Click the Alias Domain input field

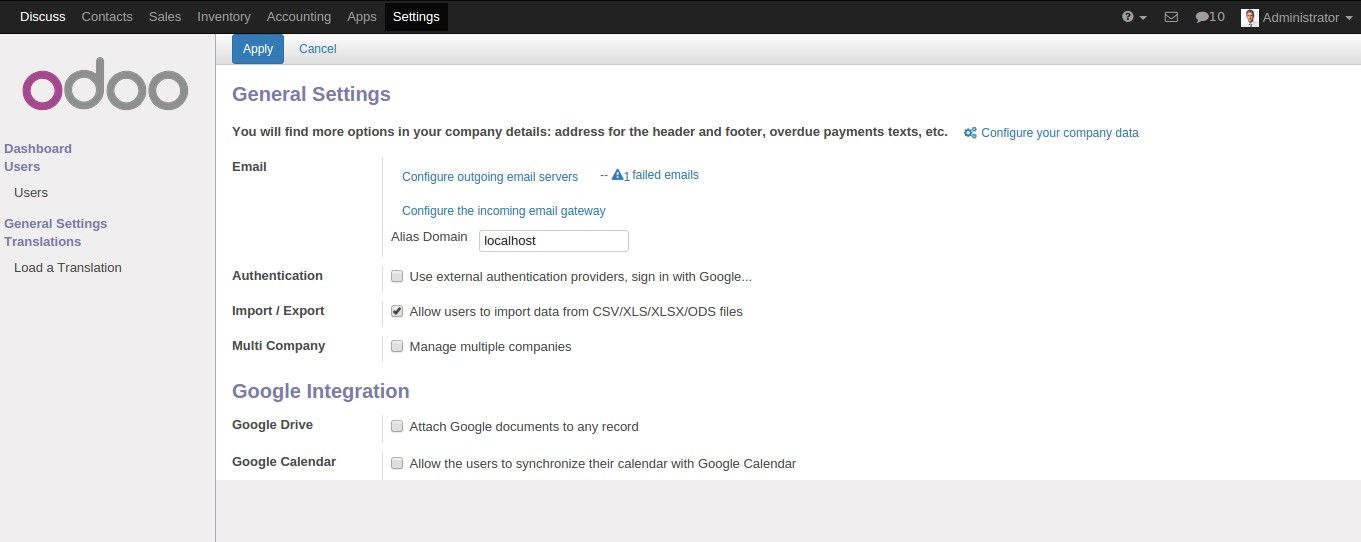[x=554, y=241]
